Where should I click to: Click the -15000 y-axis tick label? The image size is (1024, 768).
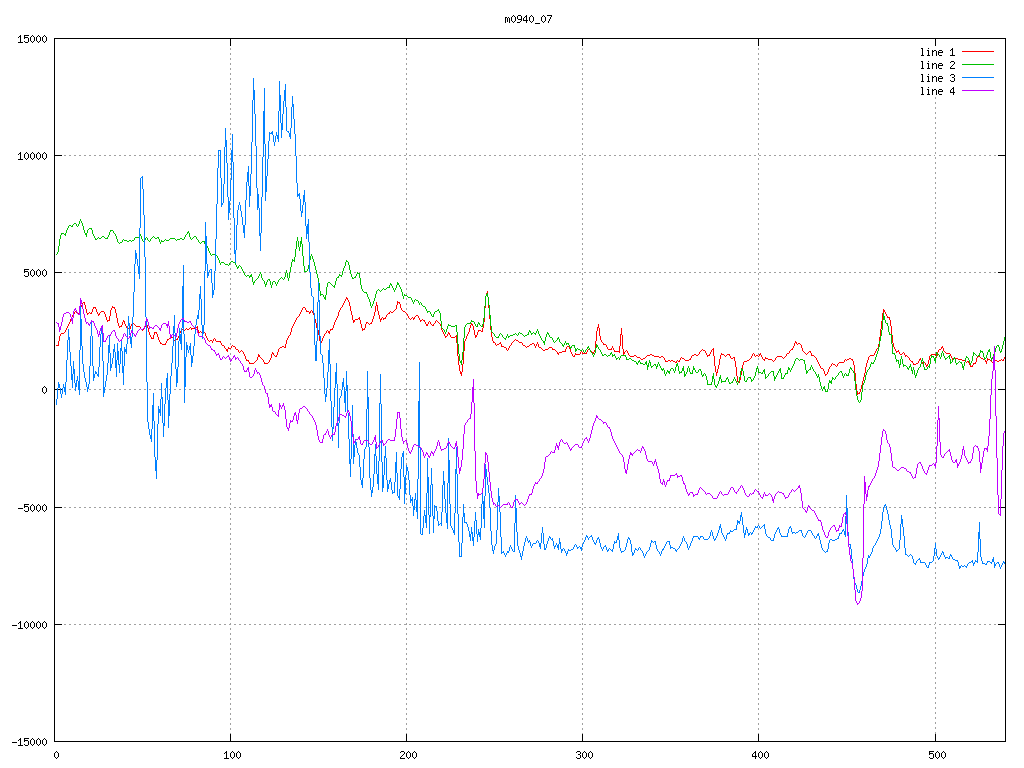pyautogui.click(x=27, y=742)
